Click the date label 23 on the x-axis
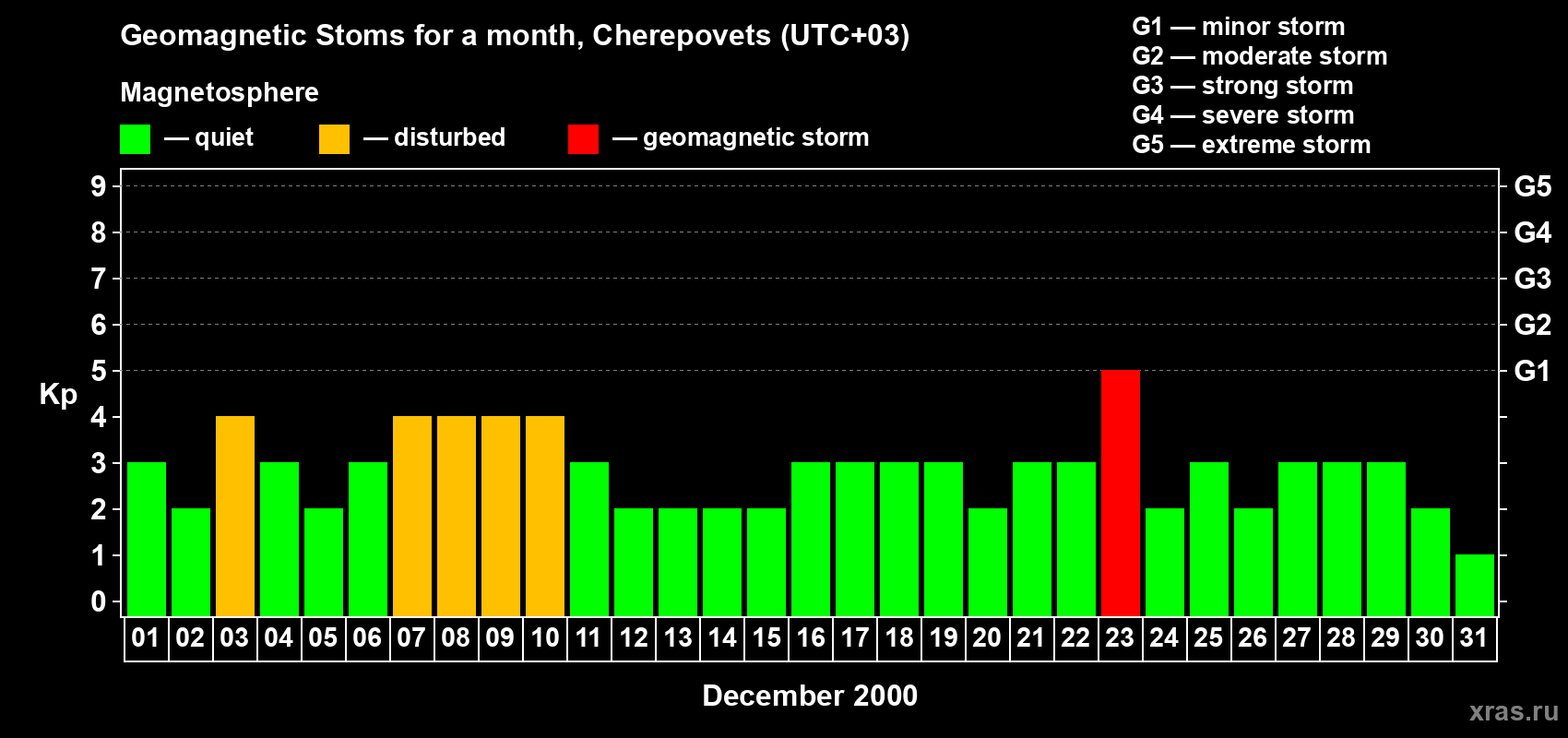 coord(1120,638)
